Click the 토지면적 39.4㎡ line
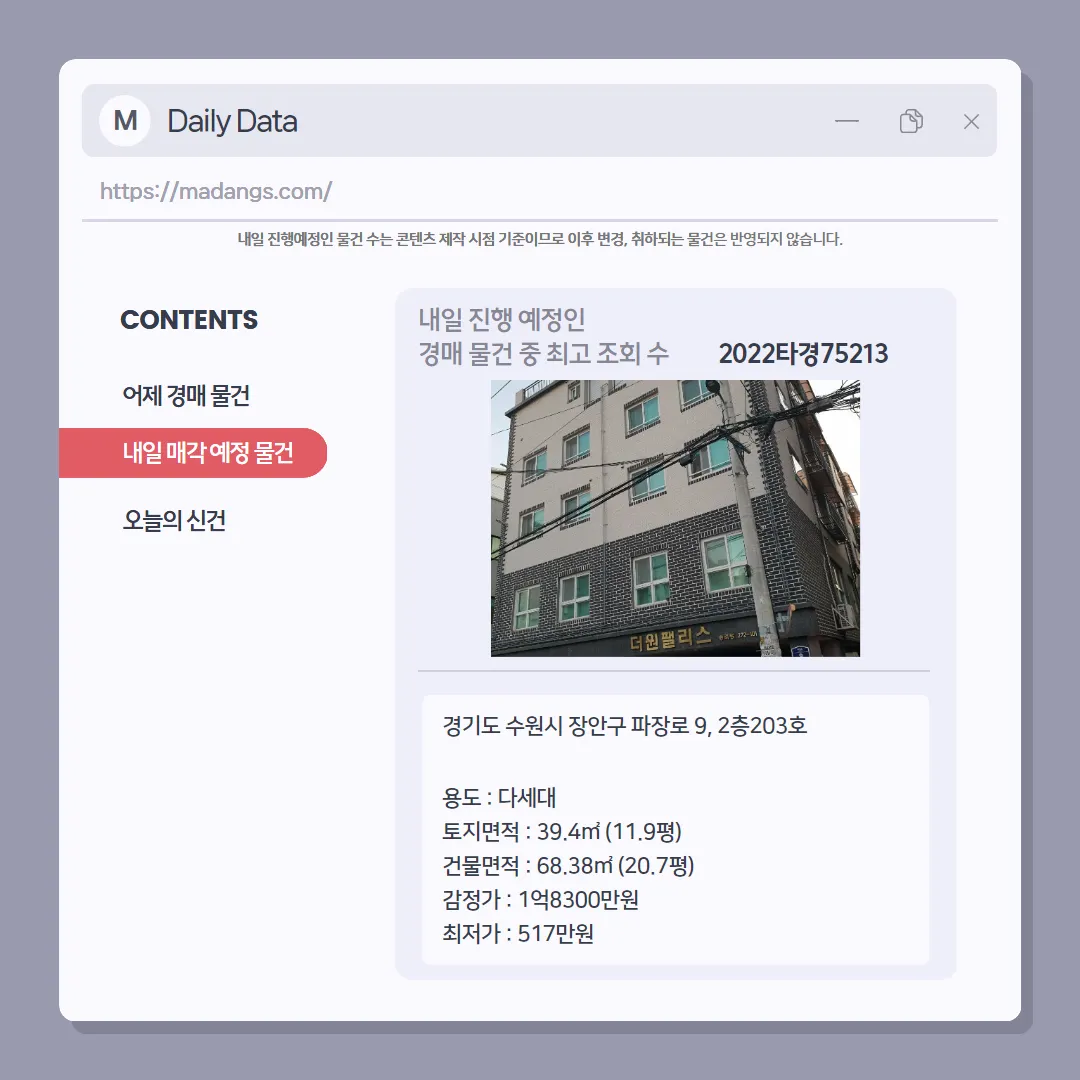 point(562,831)
